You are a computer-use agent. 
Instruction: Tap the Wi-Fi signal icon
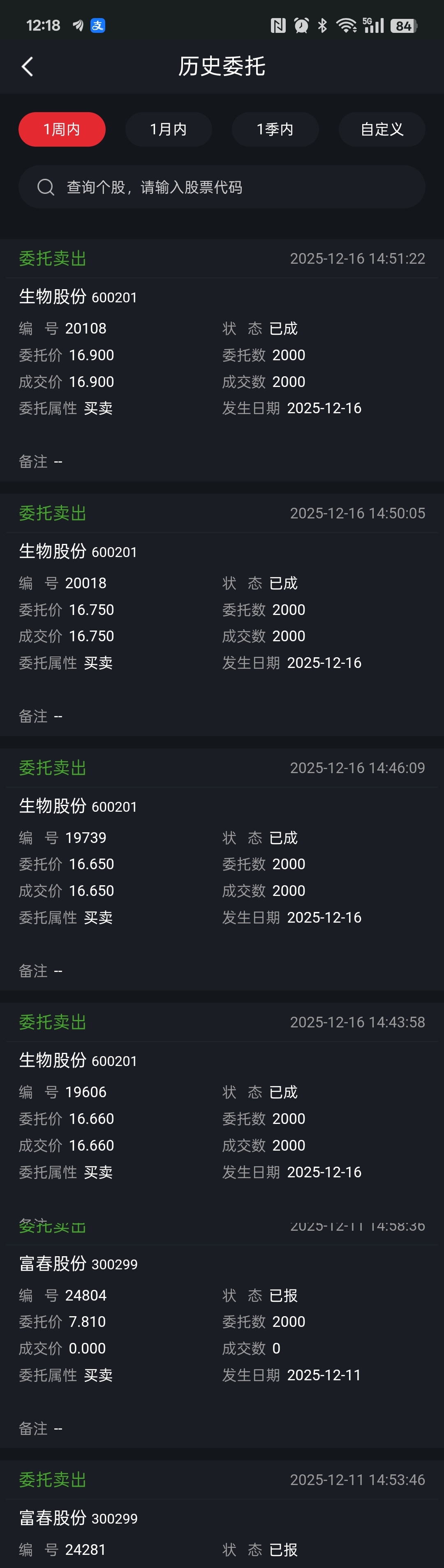tap(346, 25)
